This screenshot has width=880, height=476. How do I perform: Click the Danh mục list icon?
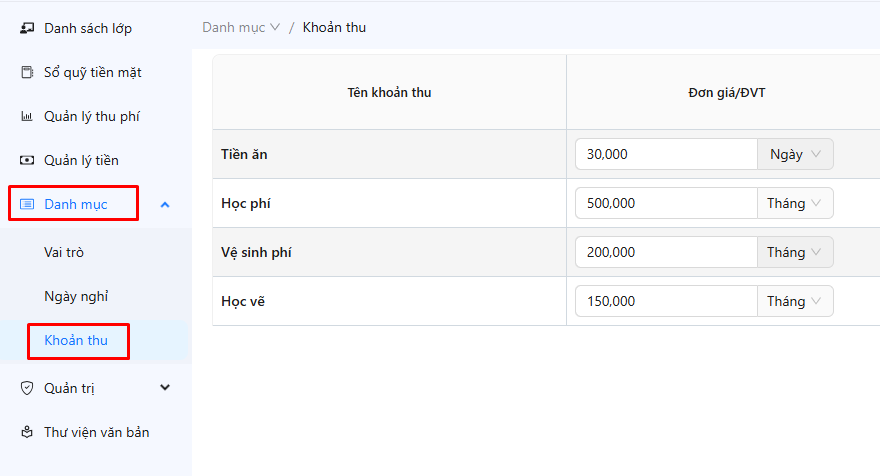(27, 204)
